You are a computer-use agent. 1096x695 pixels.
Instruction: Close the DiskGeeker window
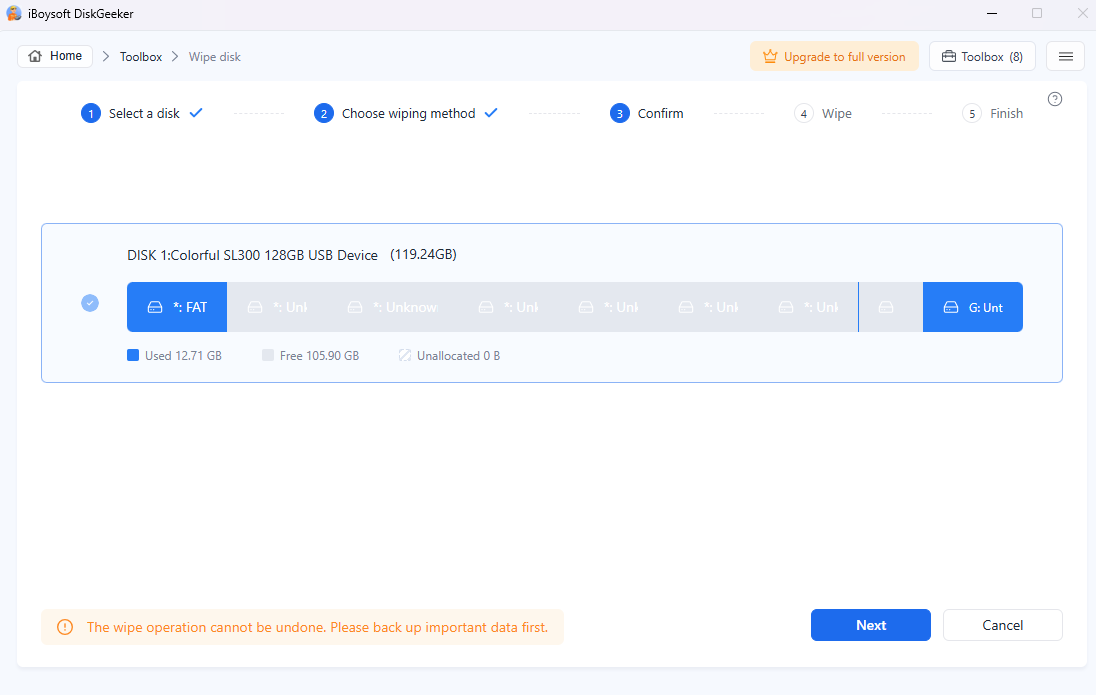coord(1082,13)
